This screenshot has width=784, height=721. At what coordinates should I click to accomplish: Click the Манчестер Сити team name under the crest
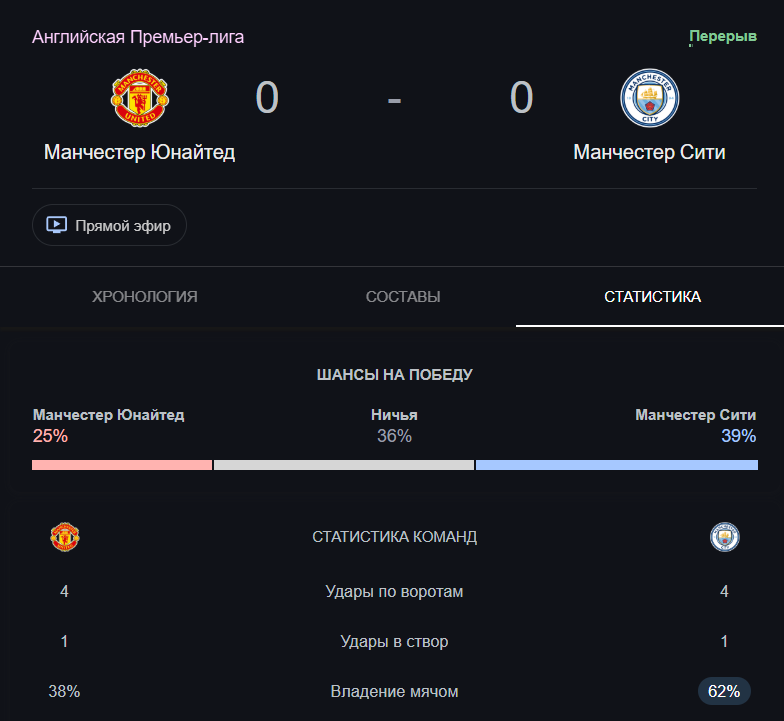click(x=649, y=152)
